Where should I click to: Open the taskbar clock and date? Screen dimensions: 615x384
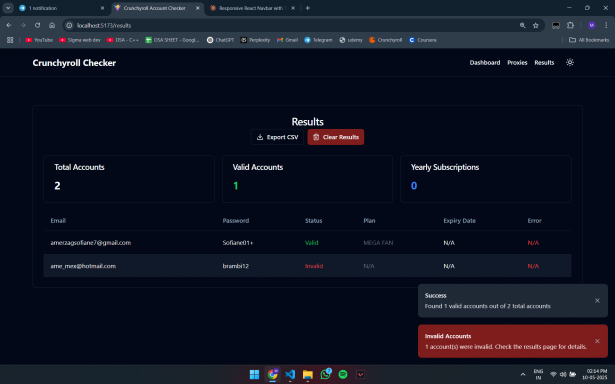coord(596,374)
